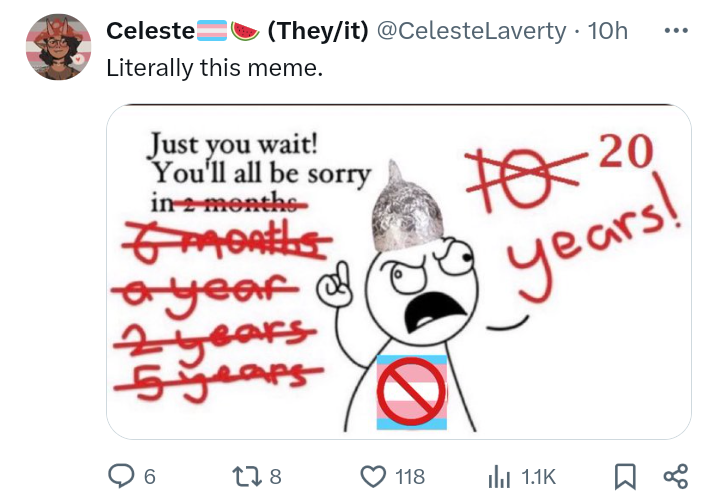The image size is (718, 502).
Task: Open the three-dot more options menu
Action: click(676, 31)
